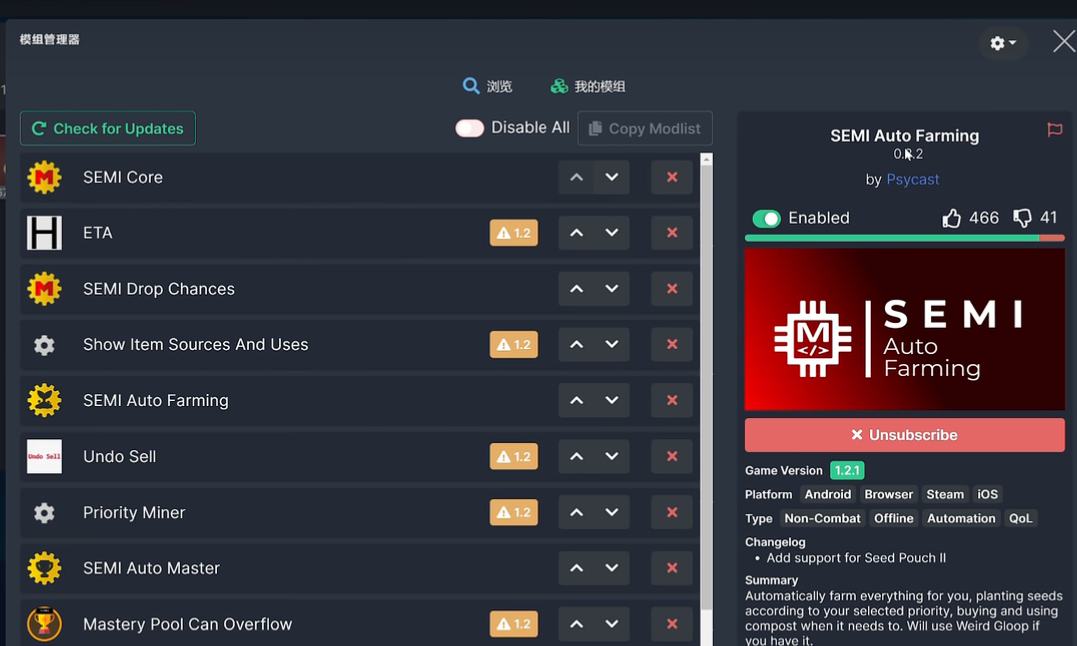Click the Copy Modlist button

click(645, 128)
